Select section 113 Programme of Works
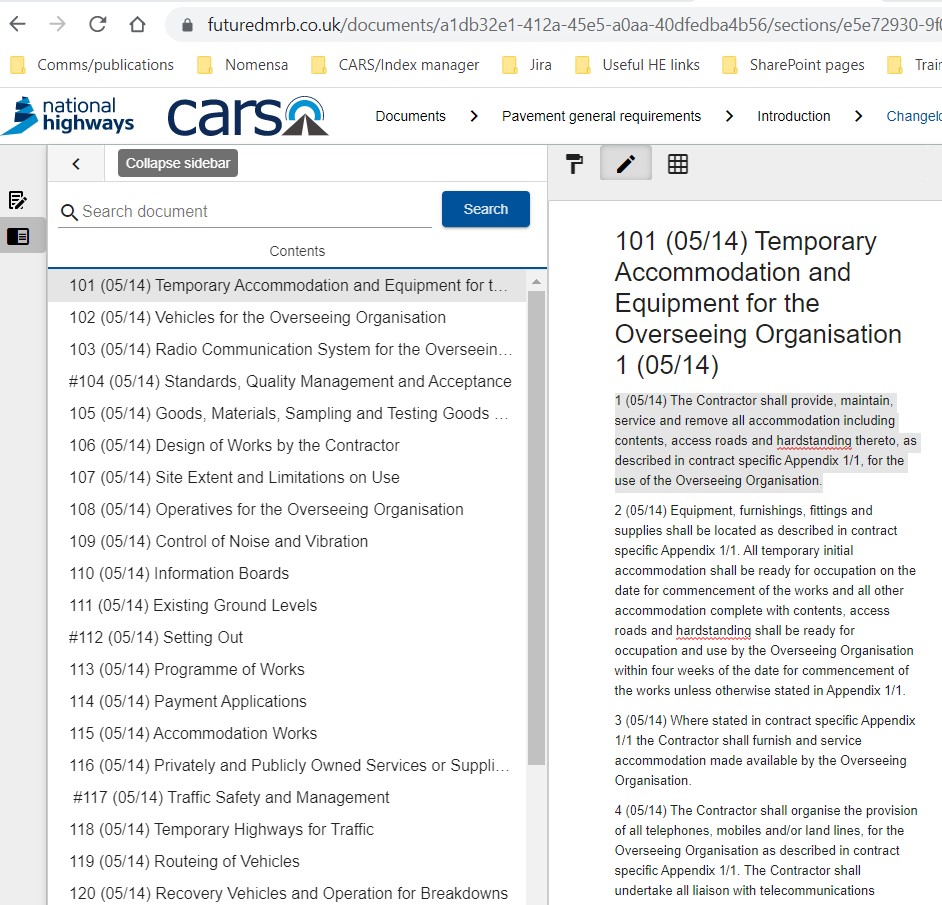This screenshot has height=905, width=942. (x=186, y=669)
